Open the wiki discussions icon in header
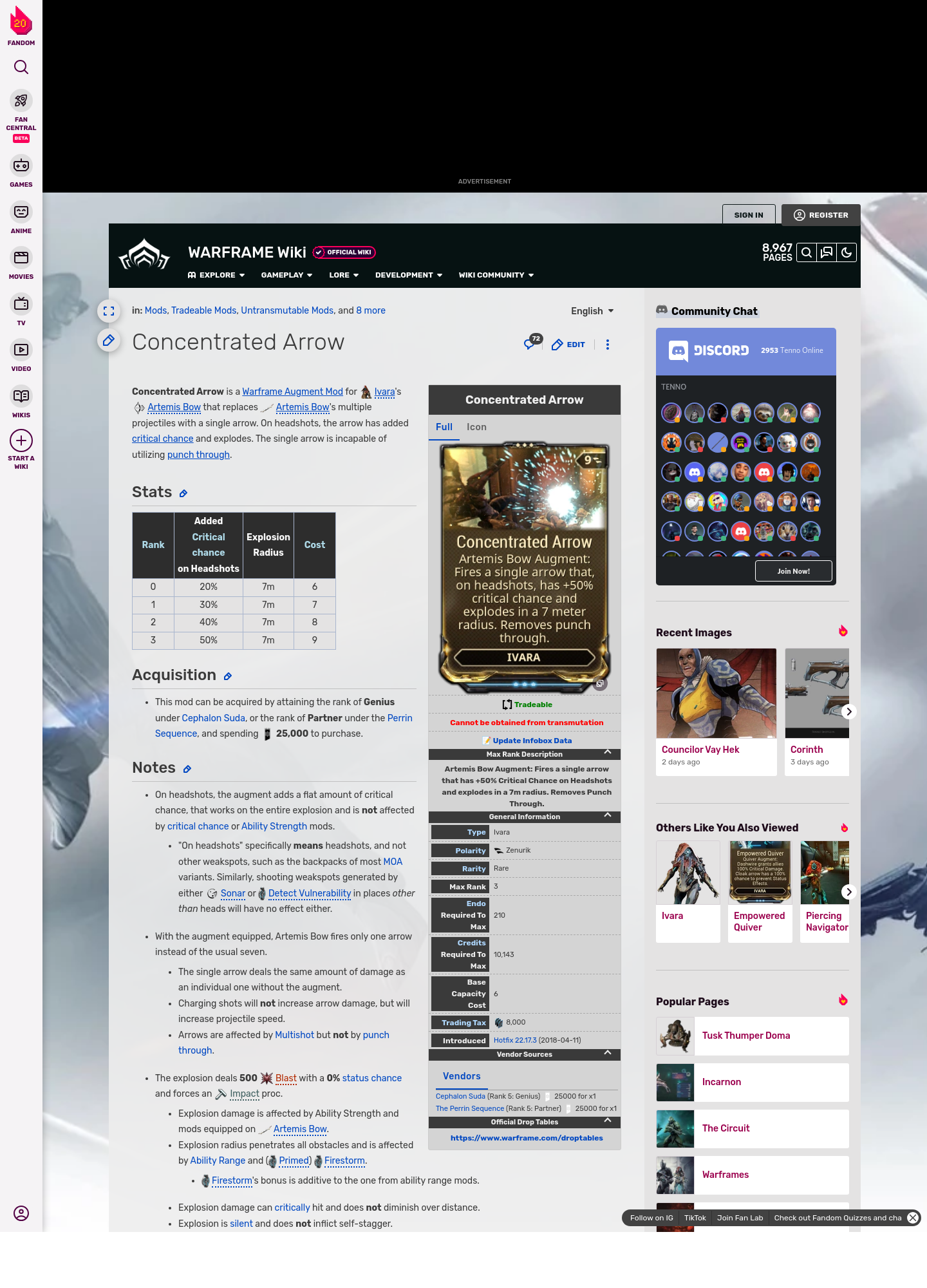This screenshot has width=927, height=1288. (827, 252)
